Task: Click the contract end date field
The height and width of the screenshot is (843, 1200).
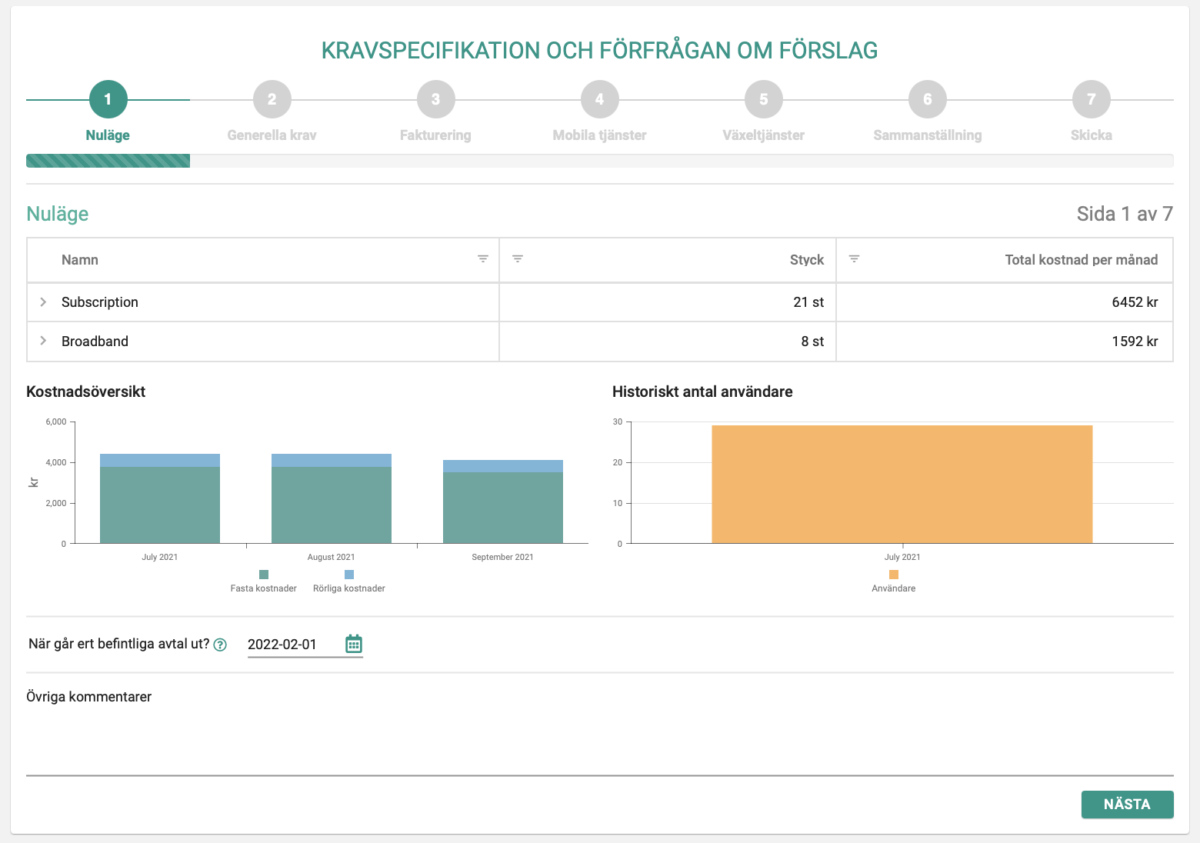Action: pyautogui.click(x=292, y=645)
